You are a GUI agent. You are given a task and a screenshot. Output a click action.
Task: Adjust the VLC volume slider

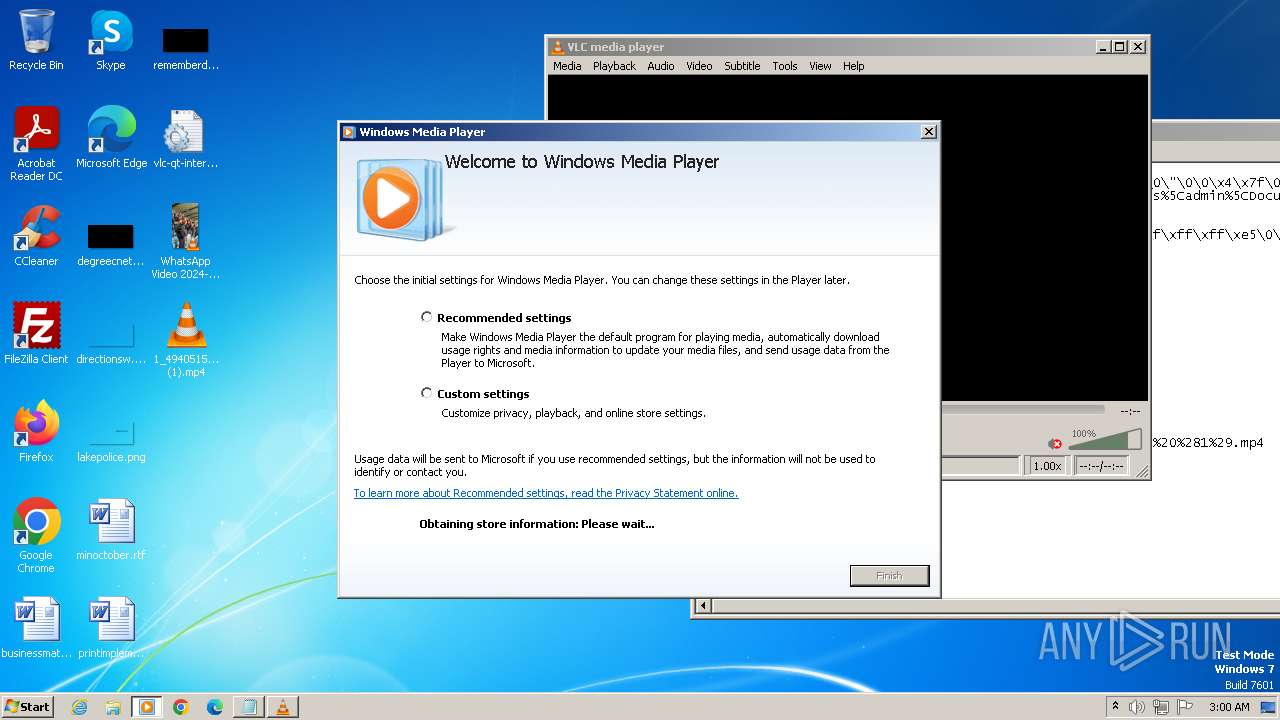pos(1105,441)
